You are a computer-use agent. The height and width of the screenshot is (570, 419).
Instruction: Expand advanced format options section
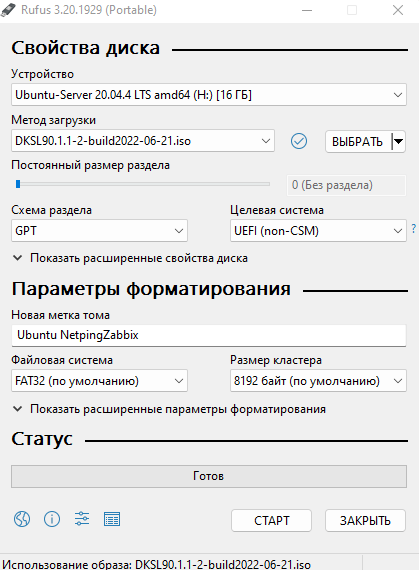point(169,409)
